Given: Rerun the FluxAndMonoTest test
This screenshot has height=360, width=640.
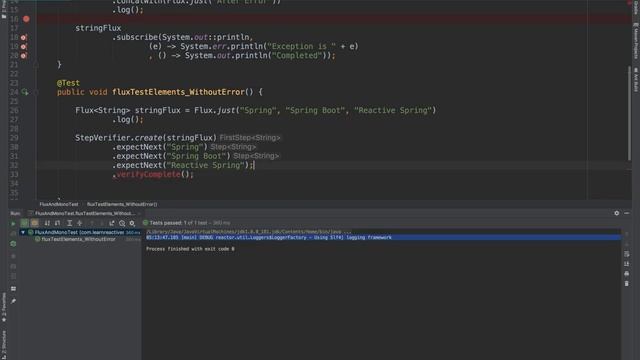Looking at the screenshot, I should tap(13, 223).
